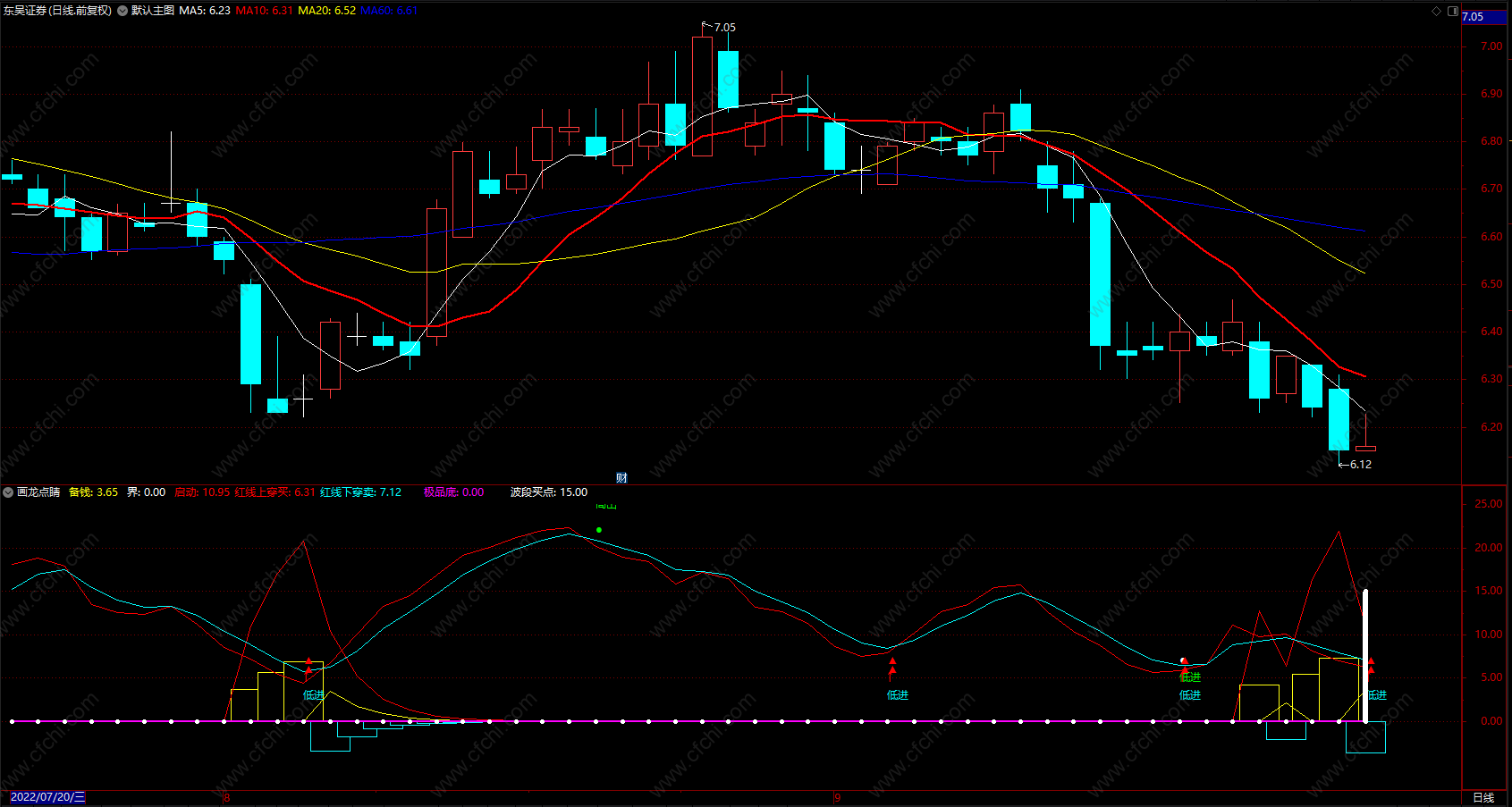Select the 红线上穿买: 6.31 value
The image size is (1512, 807).
pyautogui.click(x=275, y=492)
